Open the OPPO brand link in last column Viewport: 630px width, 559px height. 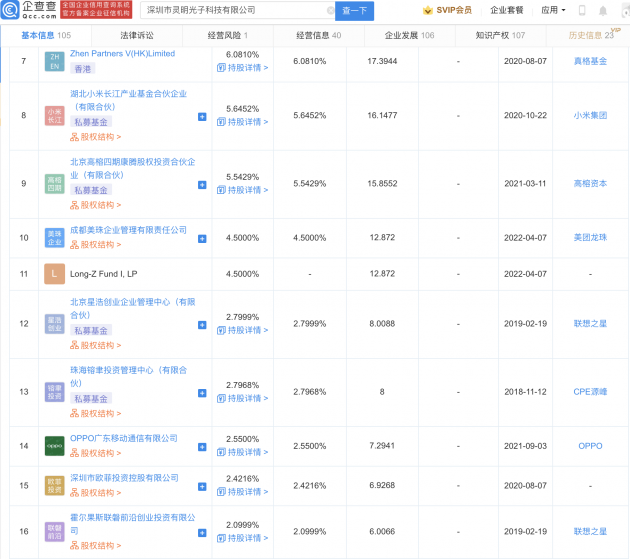tap(590, 446)
